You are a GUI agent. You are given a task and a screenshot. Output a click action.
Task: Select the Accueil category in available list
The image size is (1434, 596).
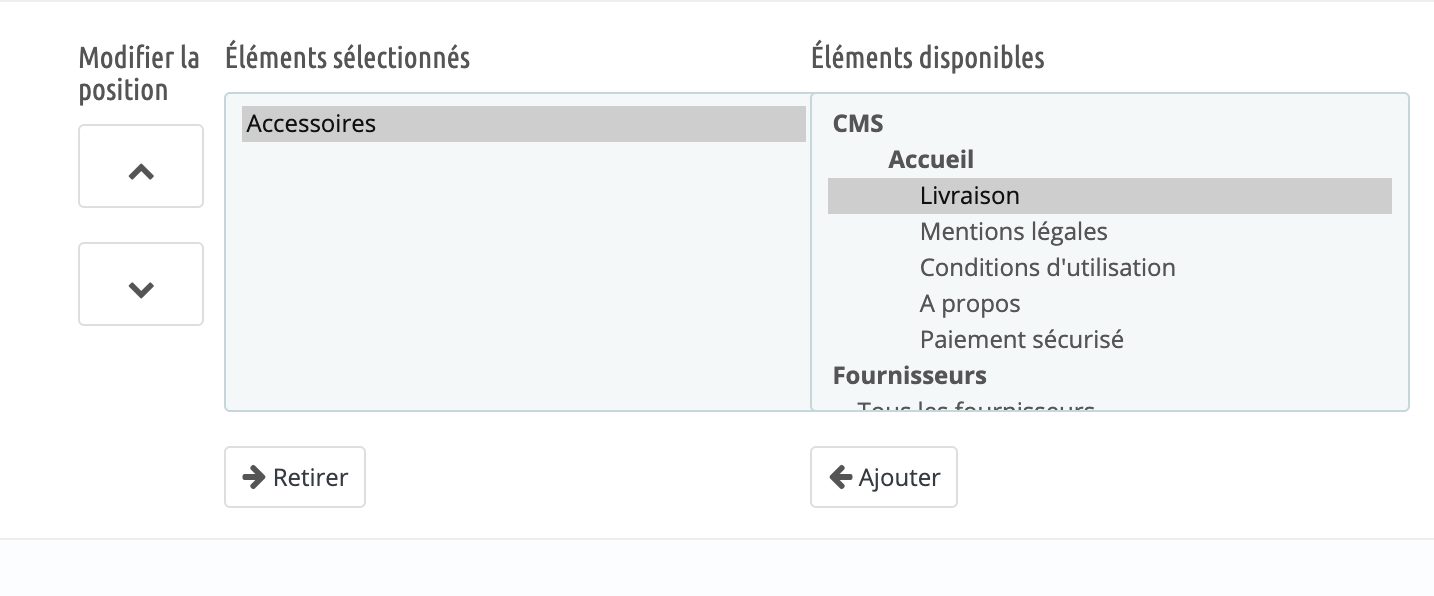(x=930, y=159)
